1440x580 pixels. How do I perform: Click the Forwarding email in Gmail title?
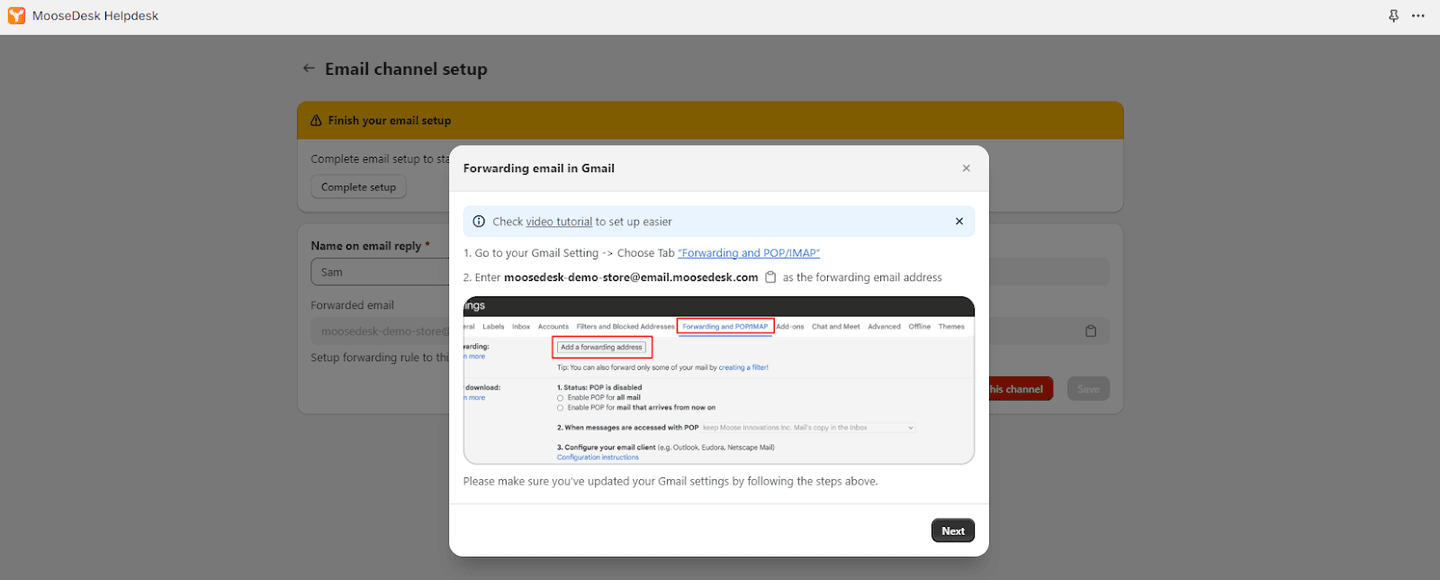tap(539, 168)
